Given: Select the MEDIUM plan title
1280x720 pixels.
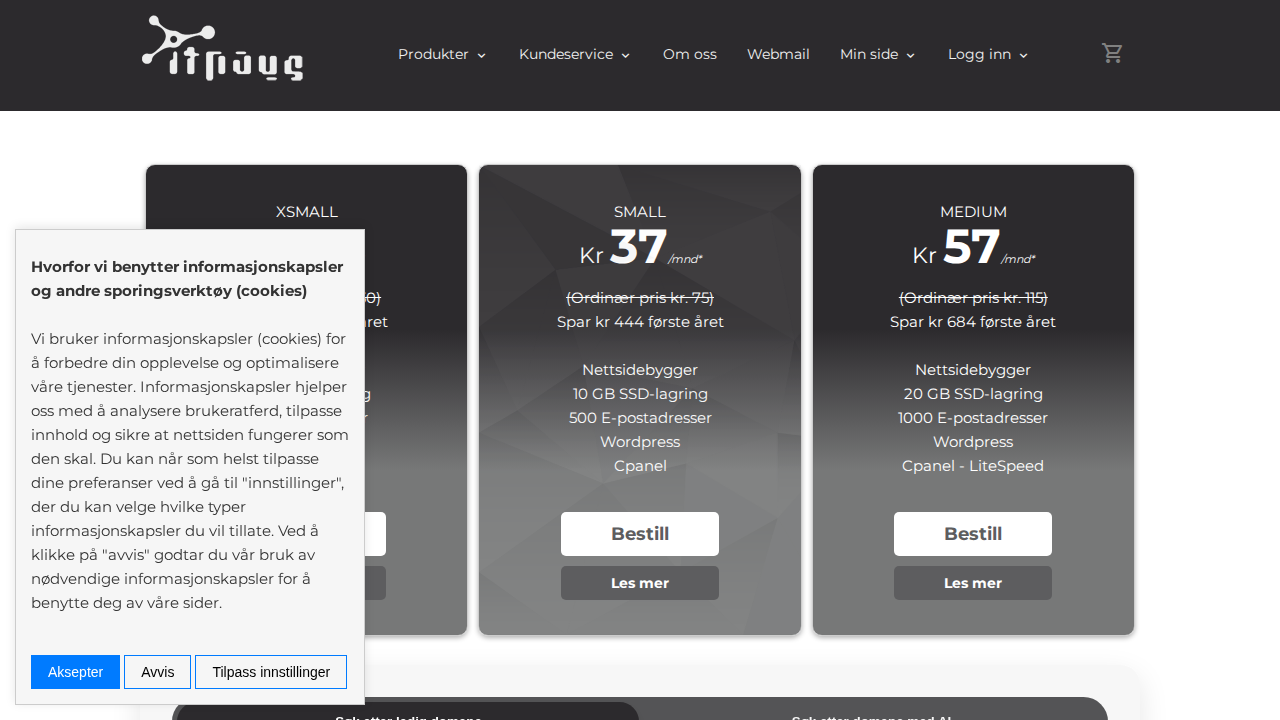Looking at the screenshot, I should point(973,212).
